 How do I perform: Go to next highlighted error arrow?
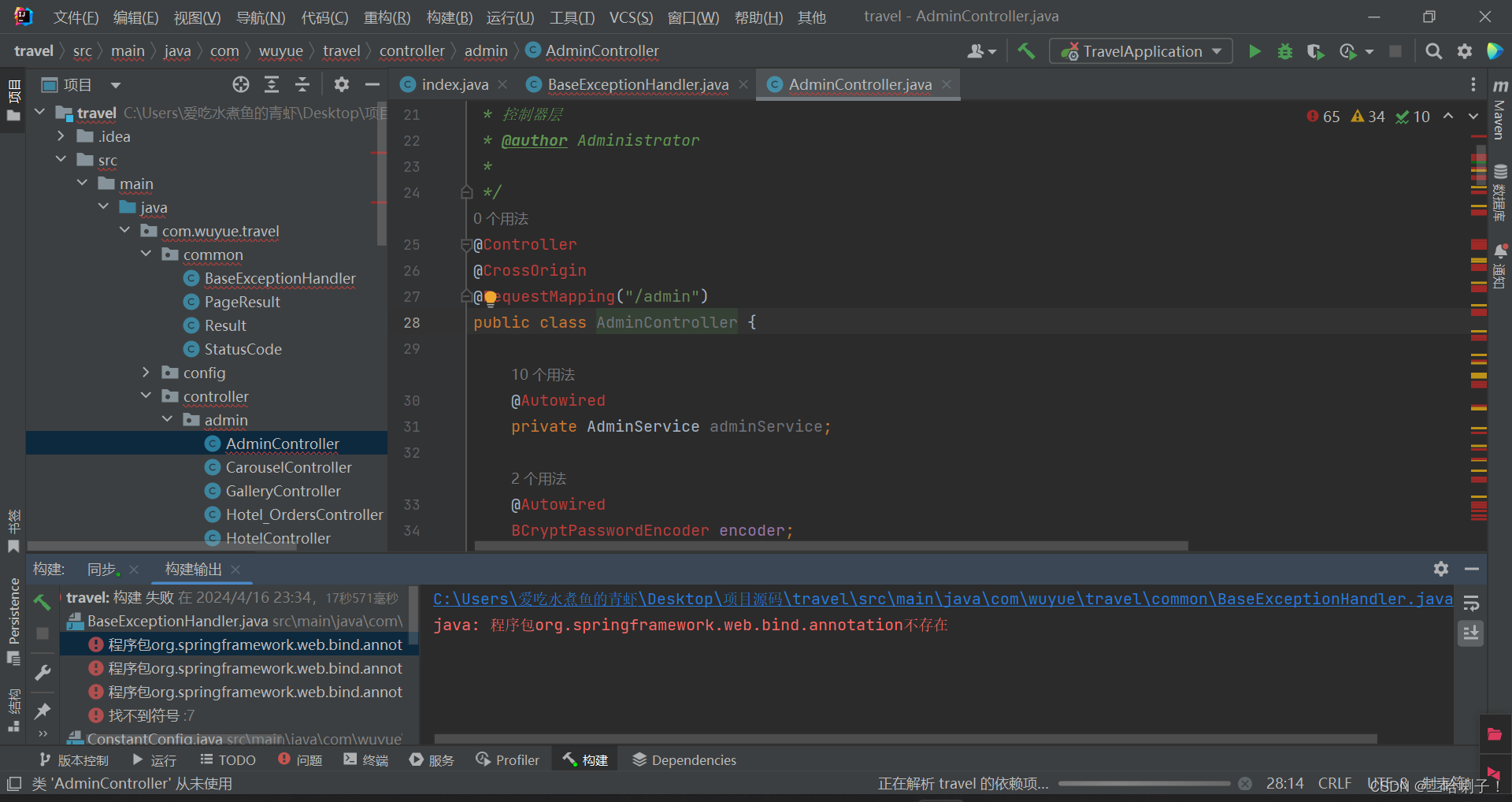1473,116
